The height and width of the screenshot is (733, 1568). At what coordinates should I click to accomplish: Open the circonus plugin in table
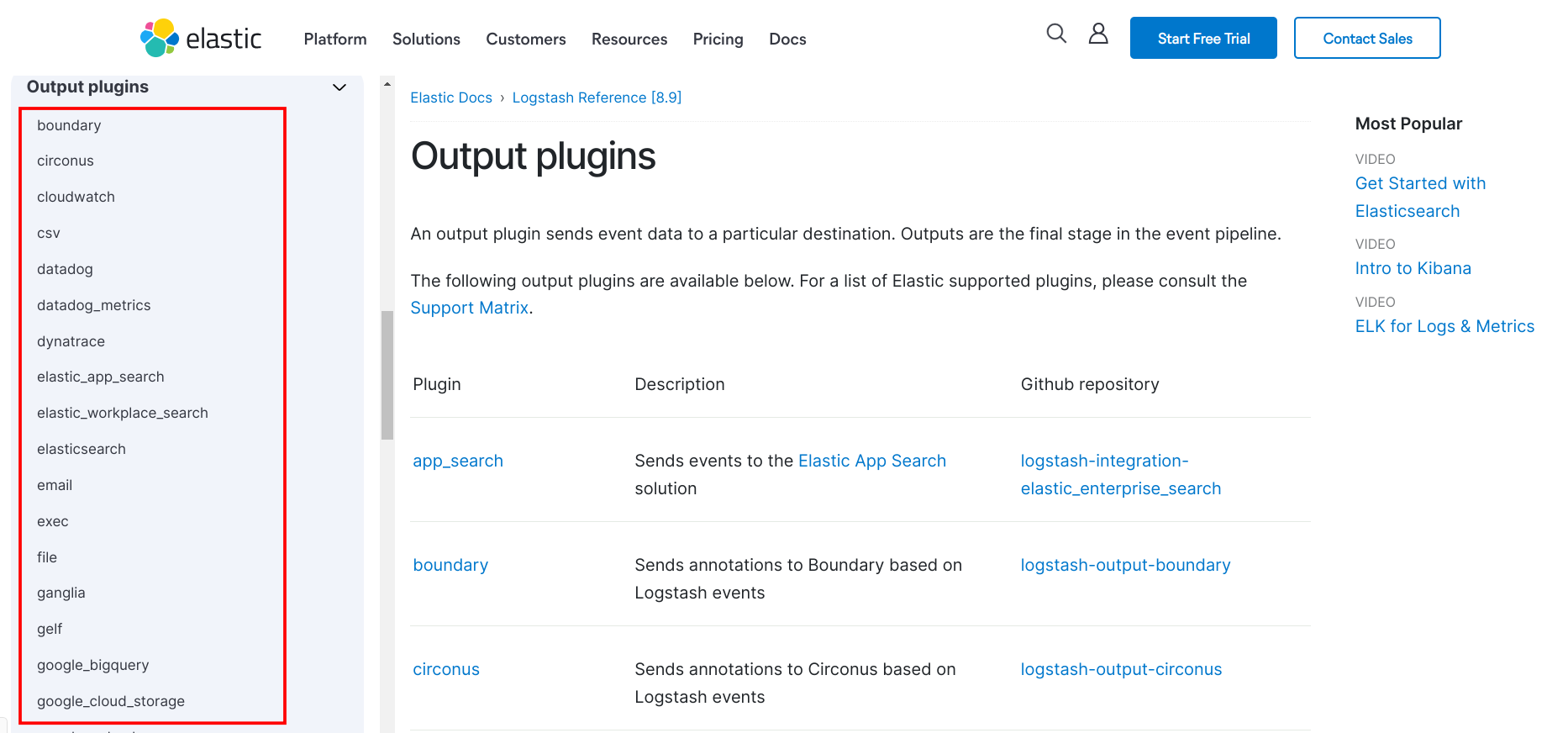(x=446, y=669)
